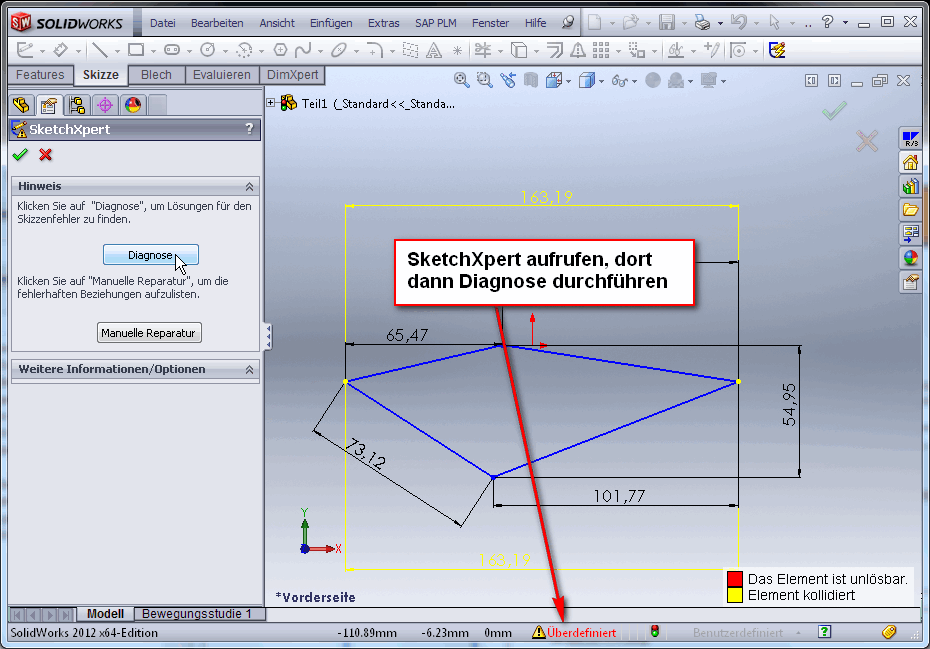This screenshot has width=930, height=649.
Task: Select the 101,77 dimension in the sketch
Action: point(619,495)
